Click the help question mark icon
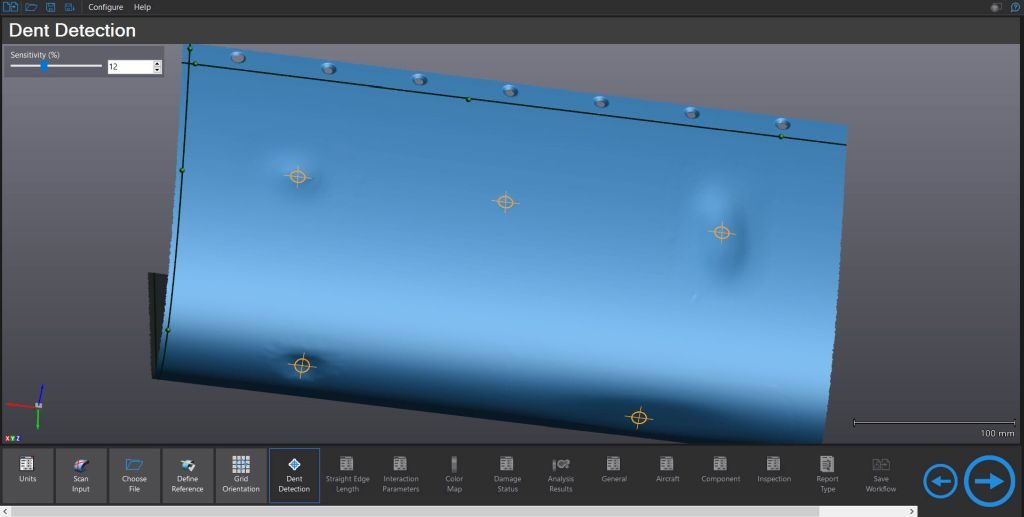 [x=1015, y=7]
